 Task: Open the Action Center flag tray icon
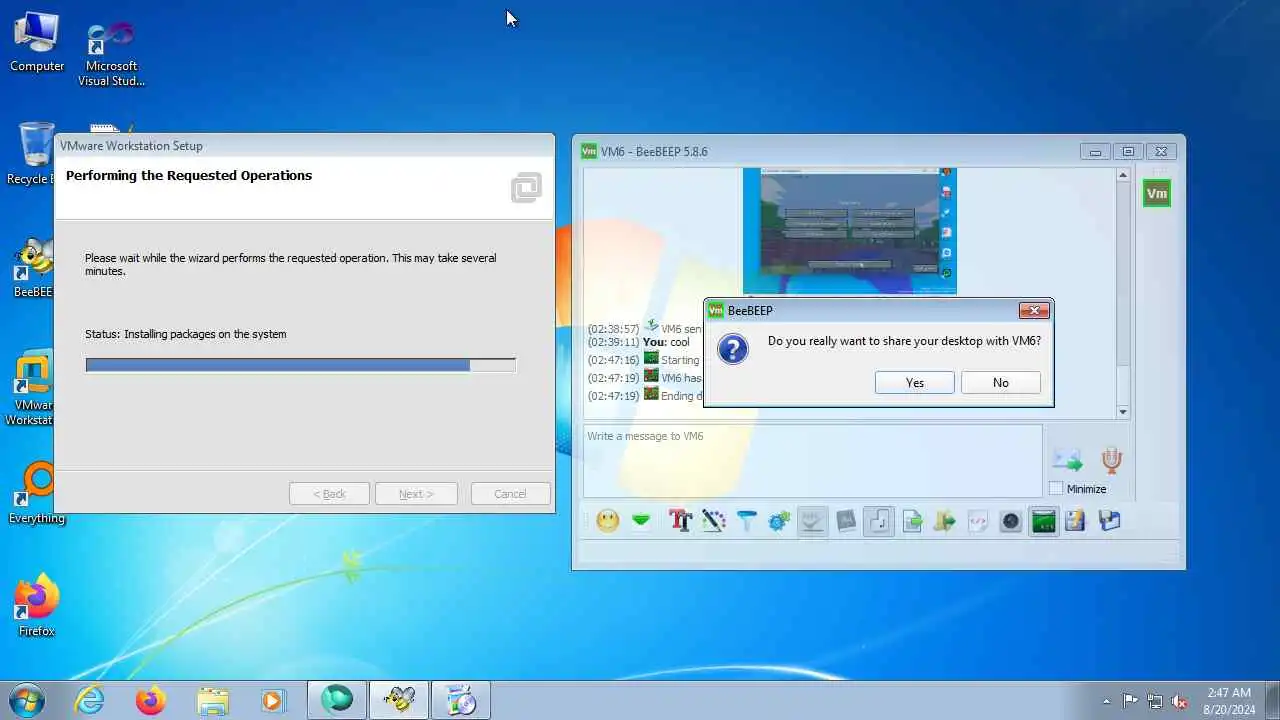click(x=1131, y=701)
